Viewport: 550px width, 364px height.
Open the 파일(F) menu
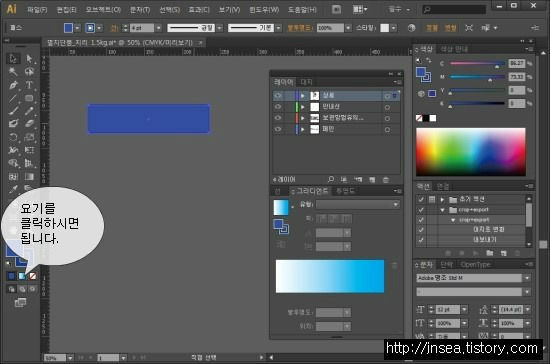37,9
